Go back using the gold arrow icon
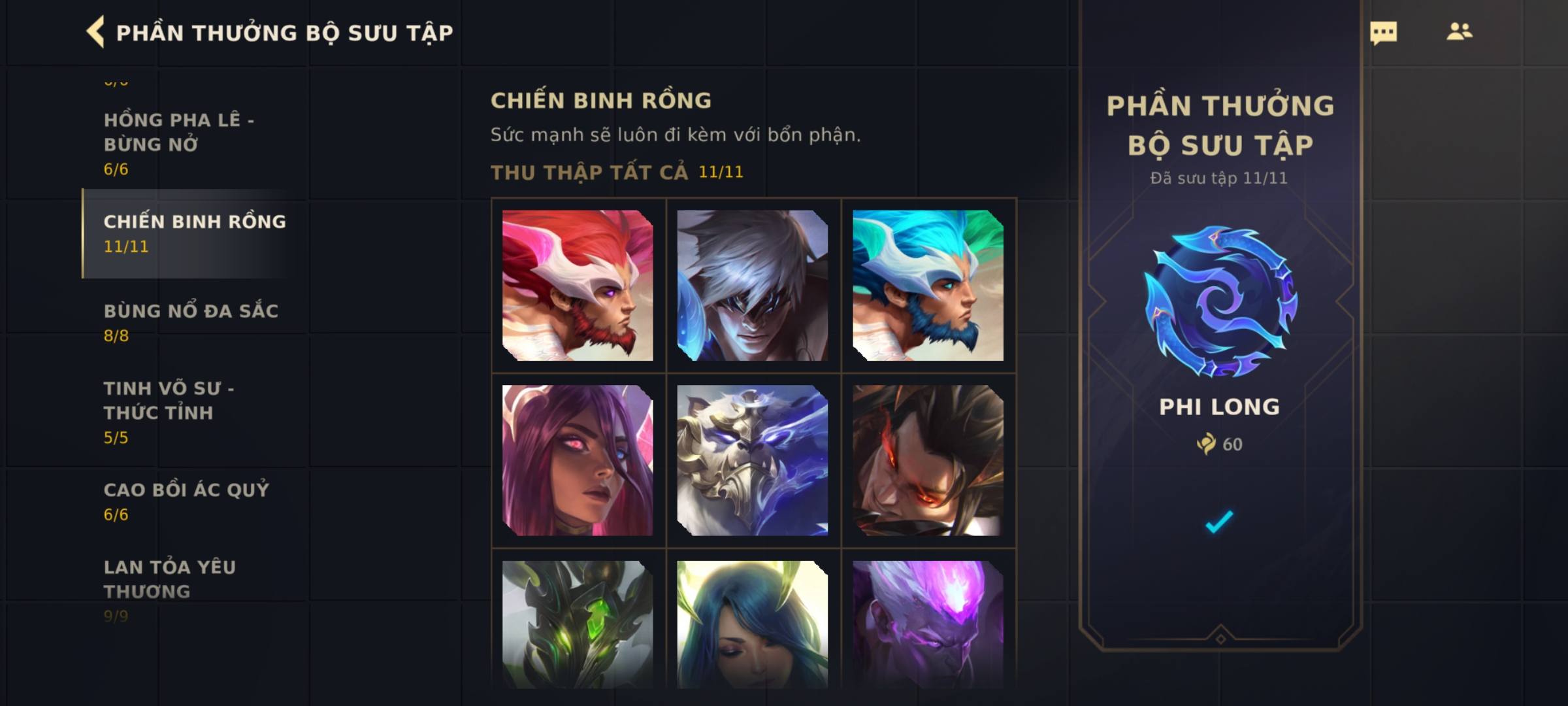The width and height of the screenshot is (1568, 706). [95, 32]
